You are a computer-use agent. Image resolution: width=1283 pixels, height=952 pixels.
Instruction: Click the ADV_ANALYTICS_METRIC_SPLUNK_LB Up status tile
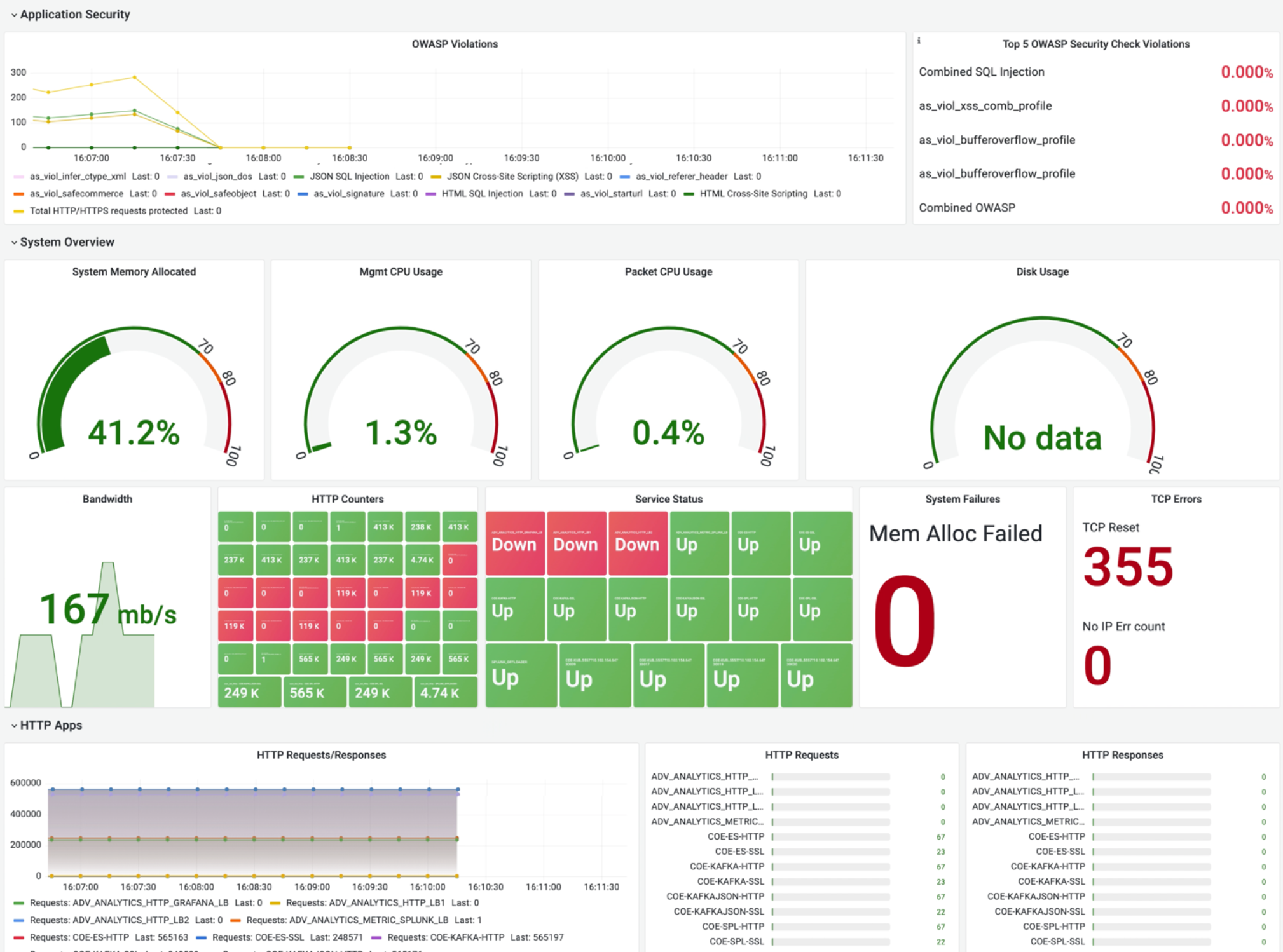(x=699, y=543)
